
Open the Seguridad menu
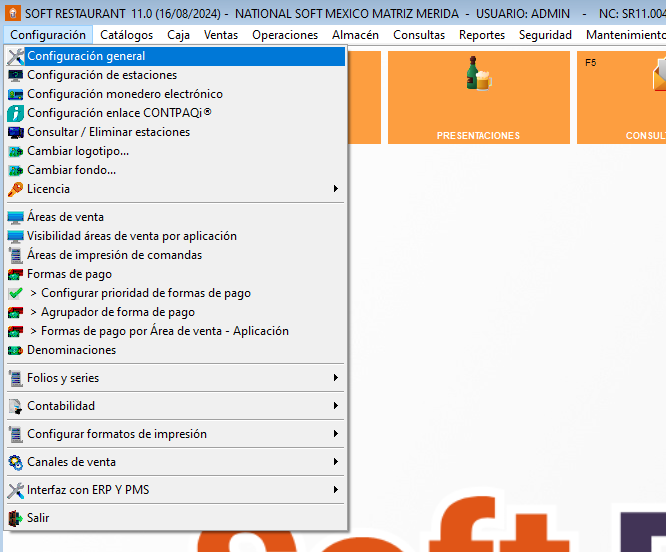coord(545,35)
